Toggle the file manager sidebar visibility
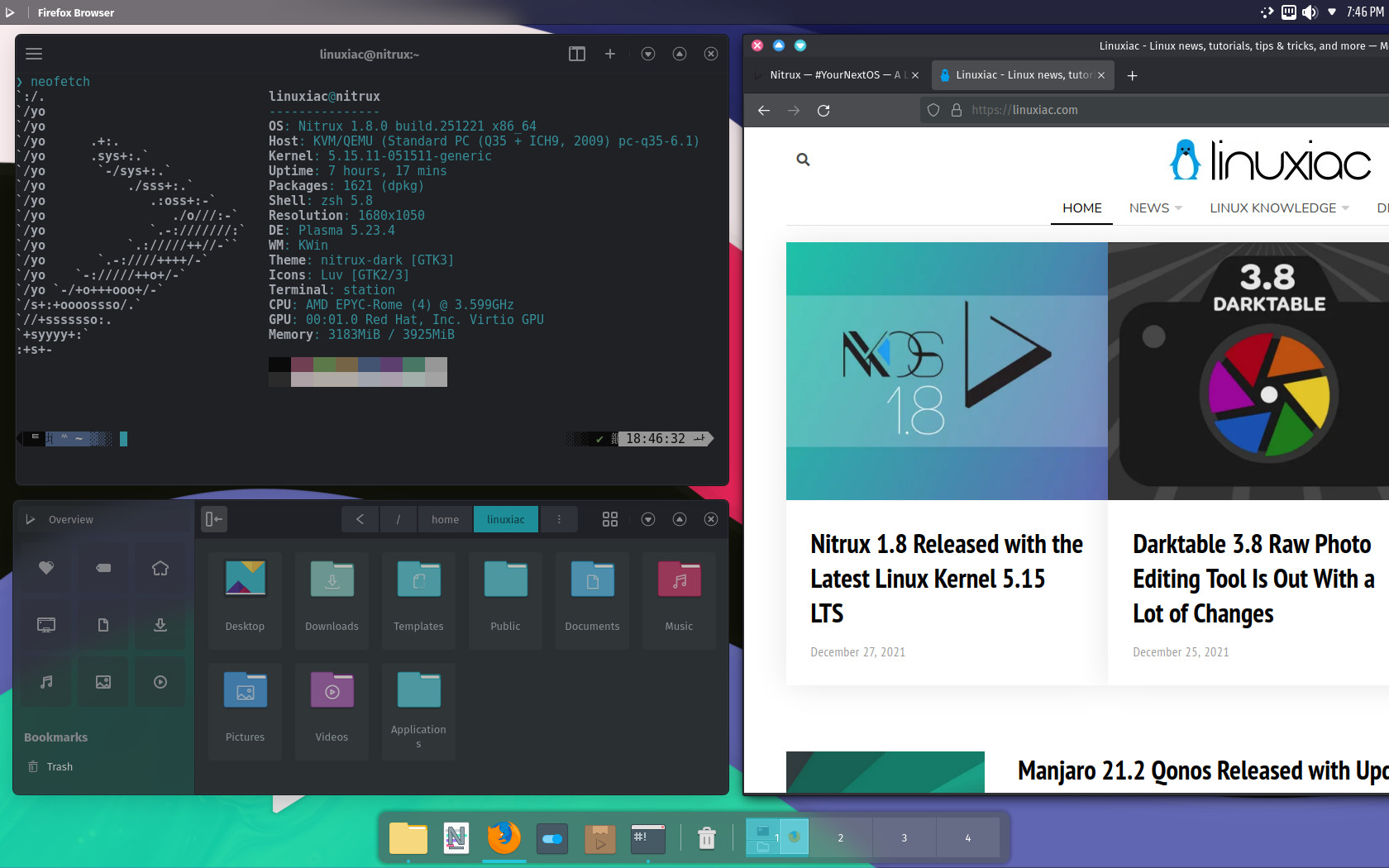Screen dimensions: 1389x868 [x=214, y=519]
